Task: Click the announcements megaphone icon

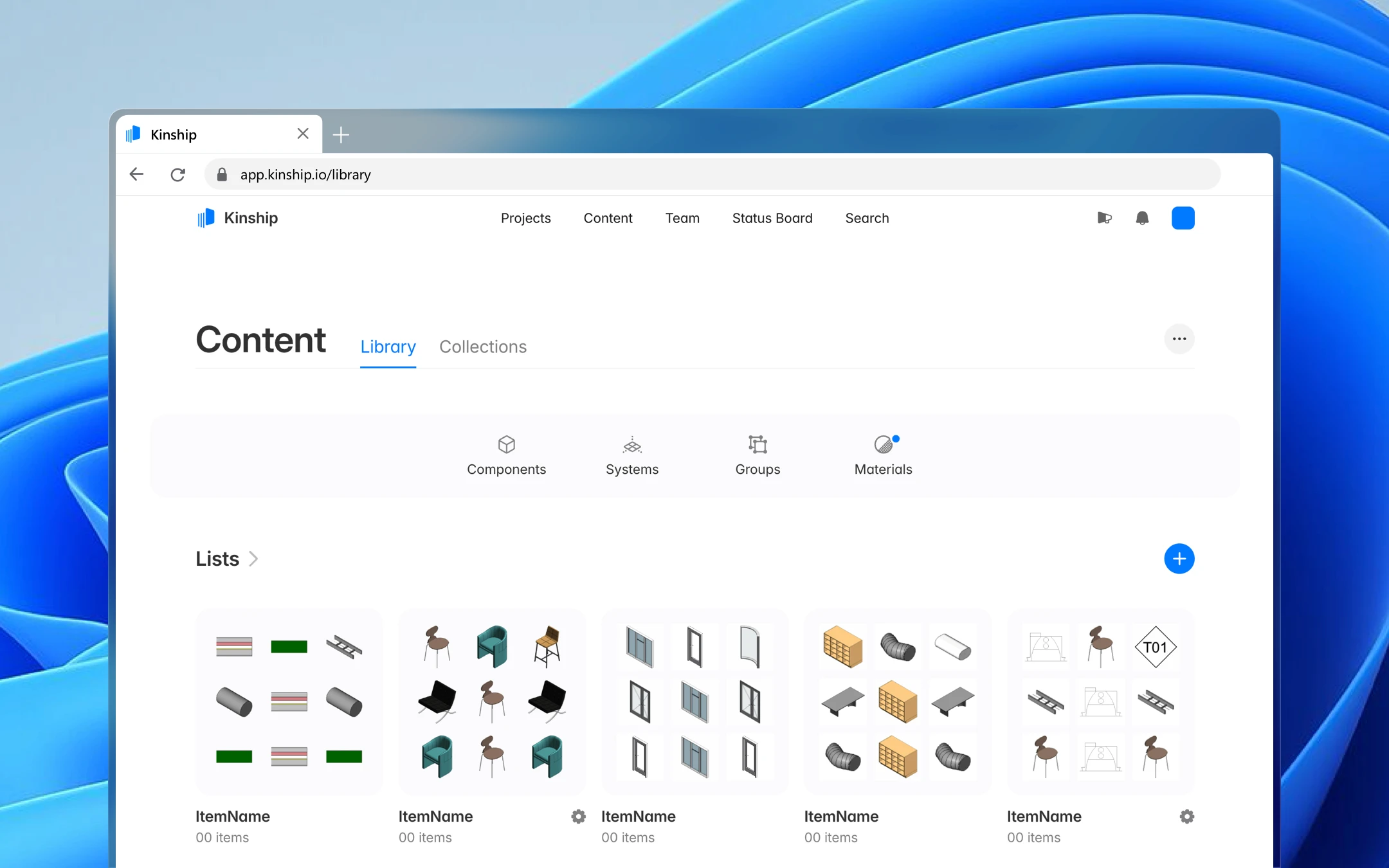Action: [x=1104, y=218]
